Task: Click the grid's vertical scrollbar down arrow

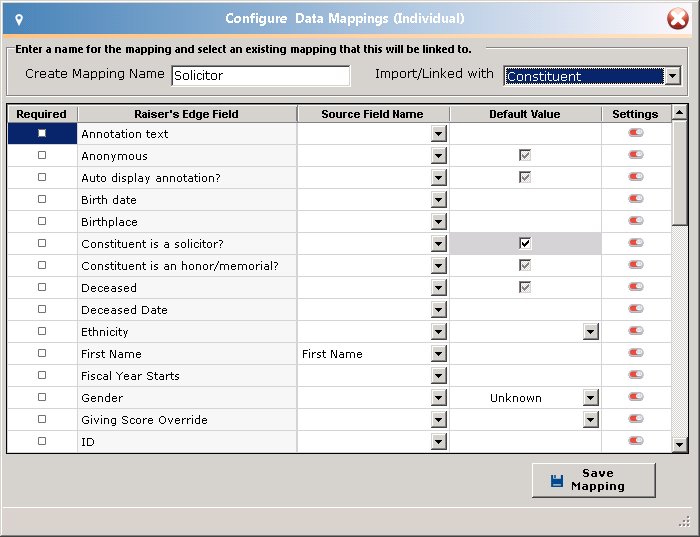Action: coord(680,444)
